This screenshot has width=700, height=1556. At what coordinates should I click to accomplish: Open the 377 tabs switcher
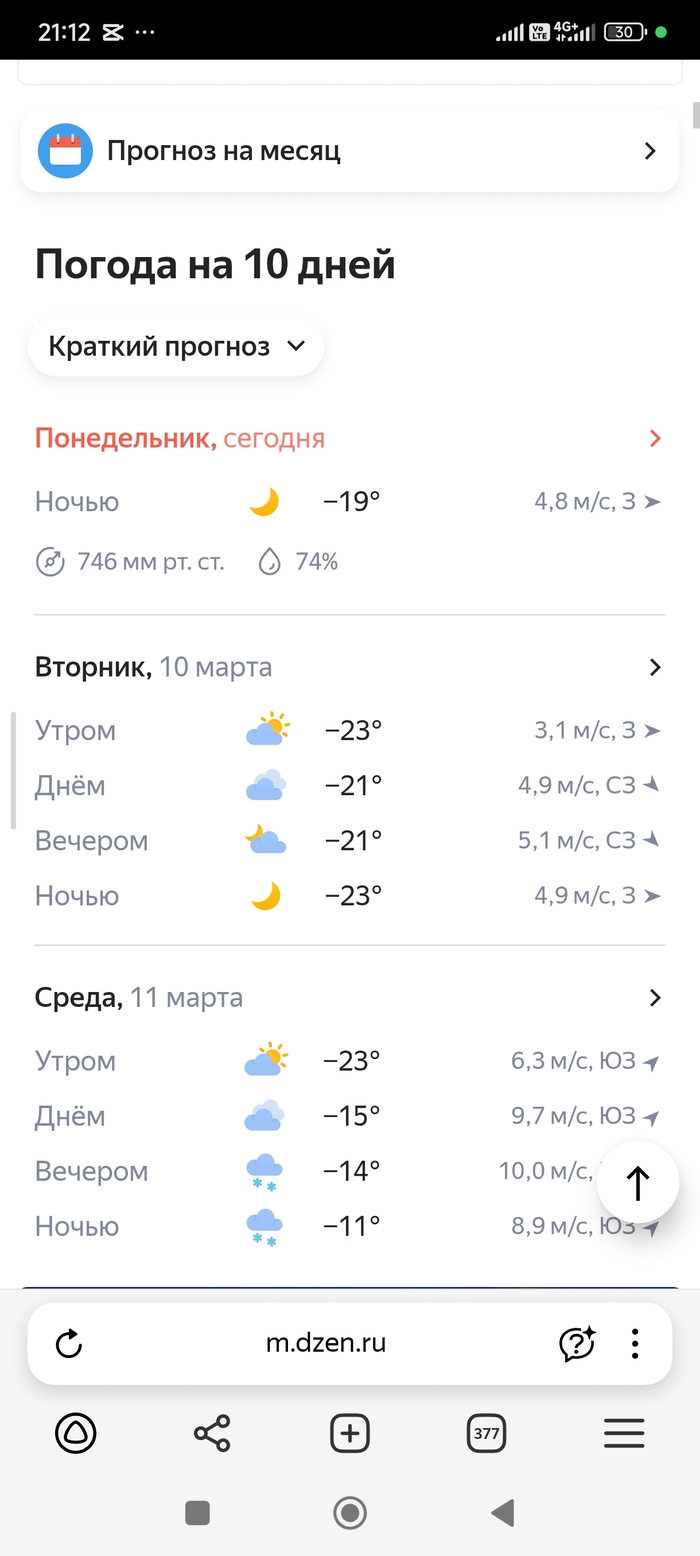tap(486, 1434)
